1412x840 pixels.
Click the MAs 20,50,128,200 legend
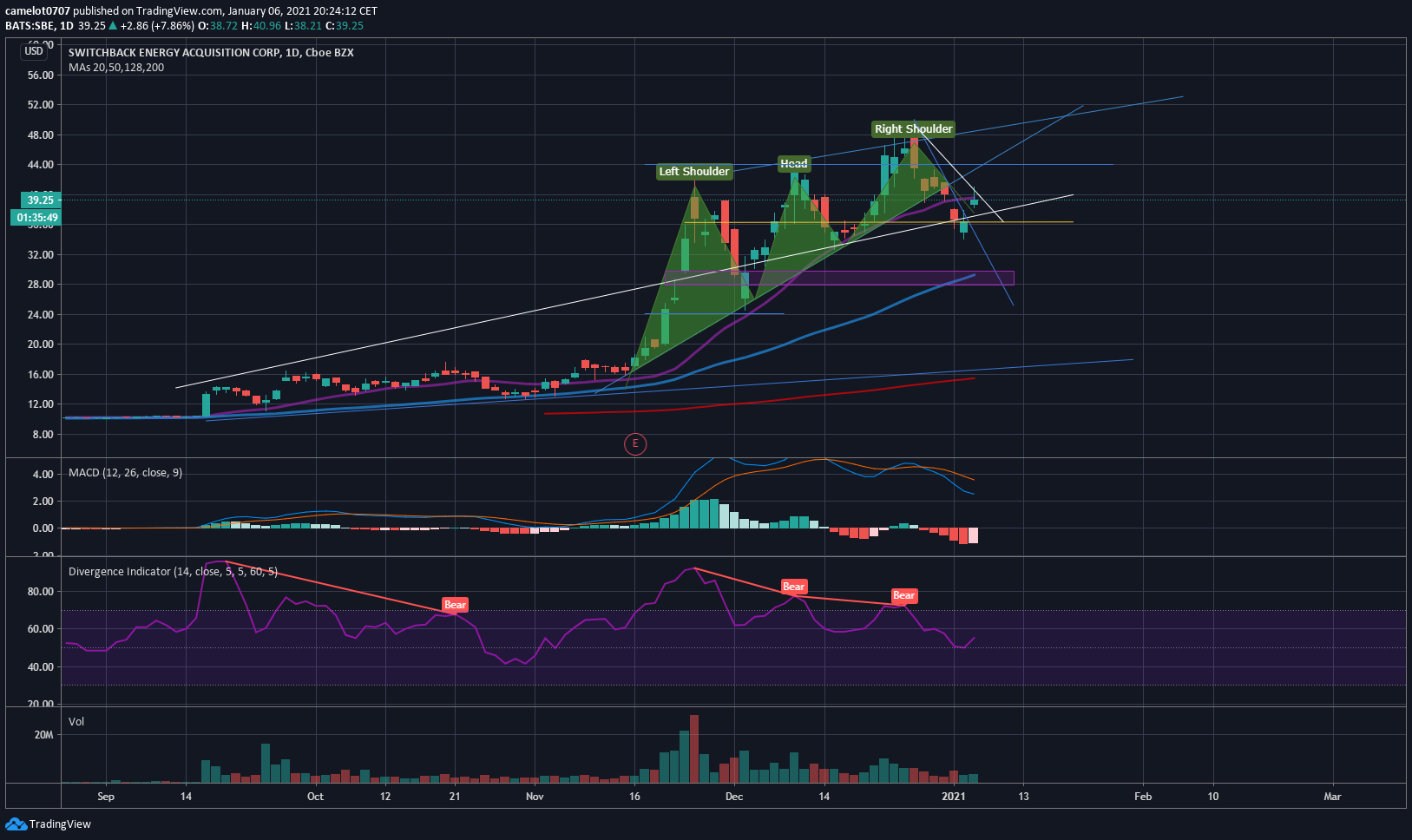pos(116,67)
